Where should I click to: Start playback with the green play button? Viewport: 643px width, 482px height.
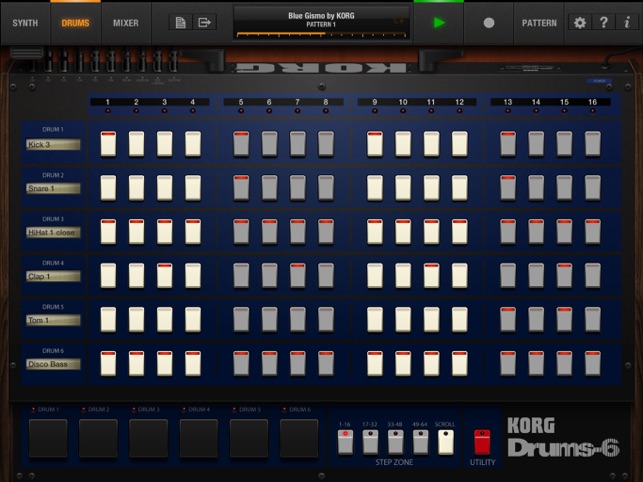(x=439, y=23)
